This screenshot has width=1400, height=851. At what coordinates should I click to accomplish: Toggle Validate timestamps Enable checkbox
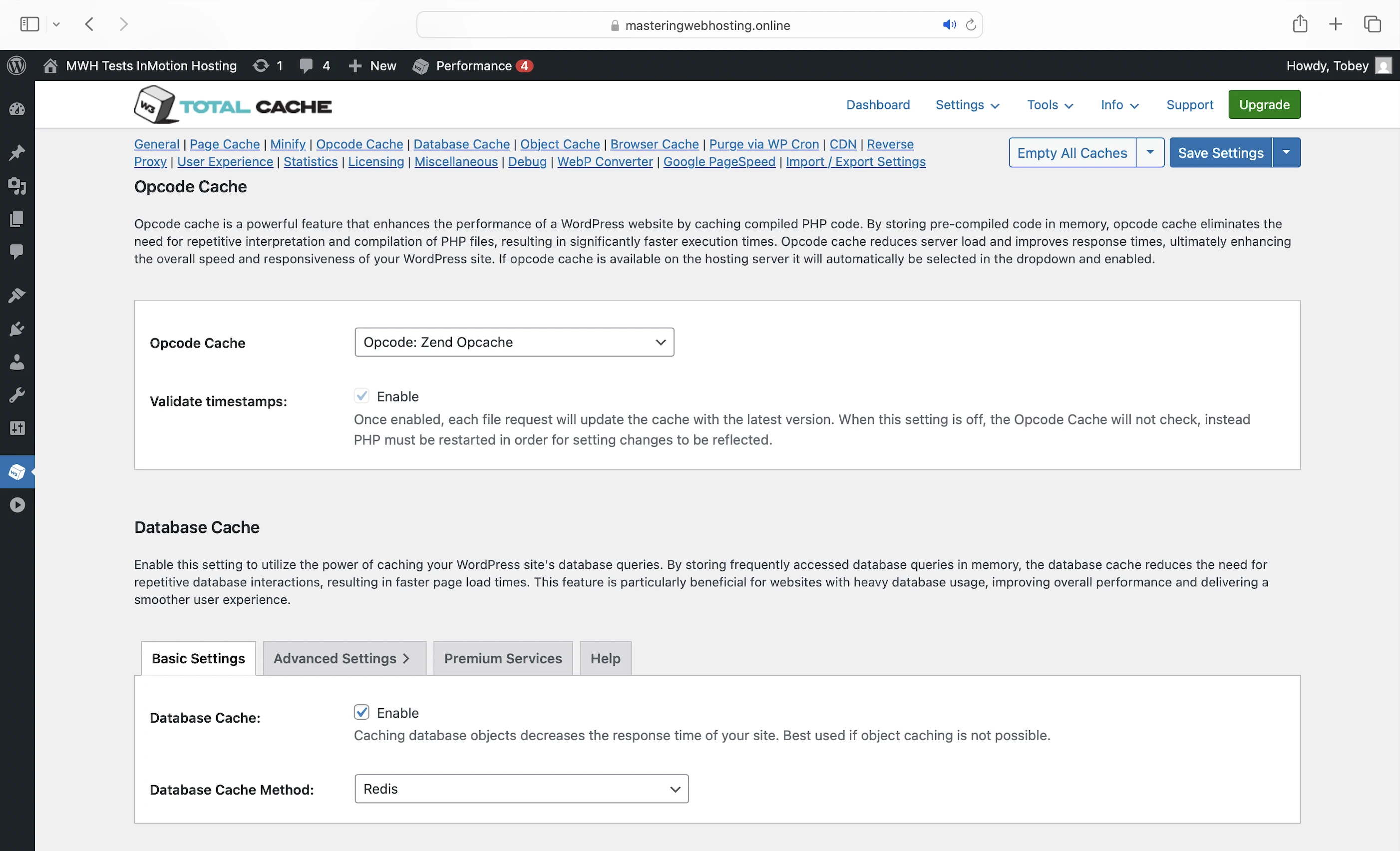pos(361,396)
